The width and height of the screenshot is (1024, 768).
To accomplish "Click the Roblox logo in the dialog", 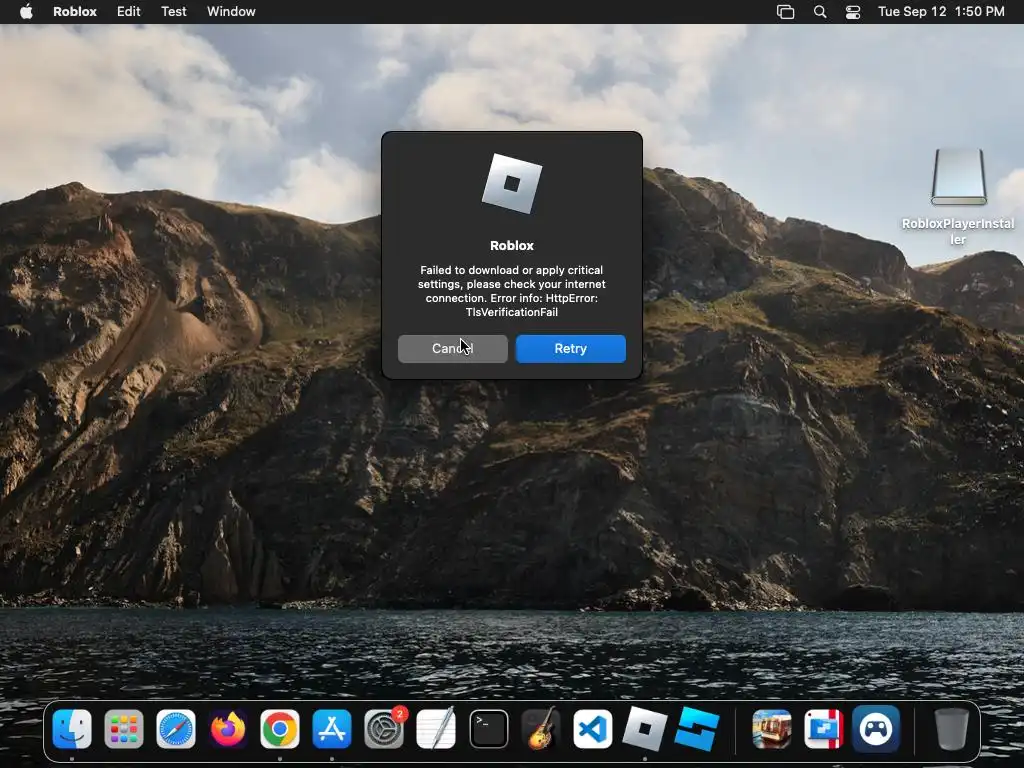I will click(x=511, y=184).
